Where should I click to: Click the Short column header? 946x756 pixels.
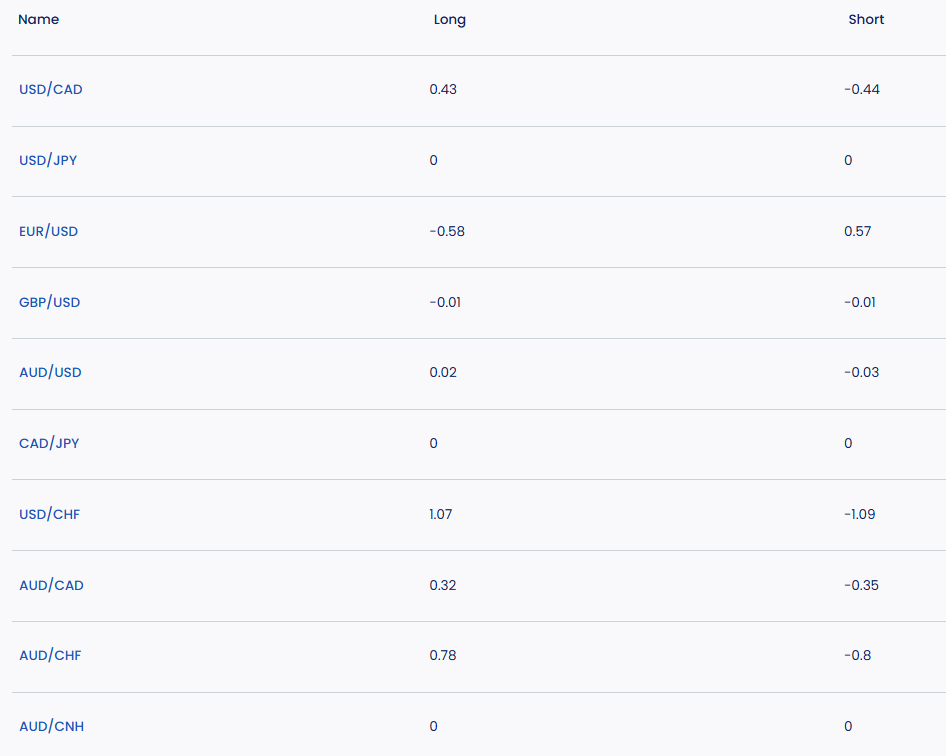pos(866,20)
